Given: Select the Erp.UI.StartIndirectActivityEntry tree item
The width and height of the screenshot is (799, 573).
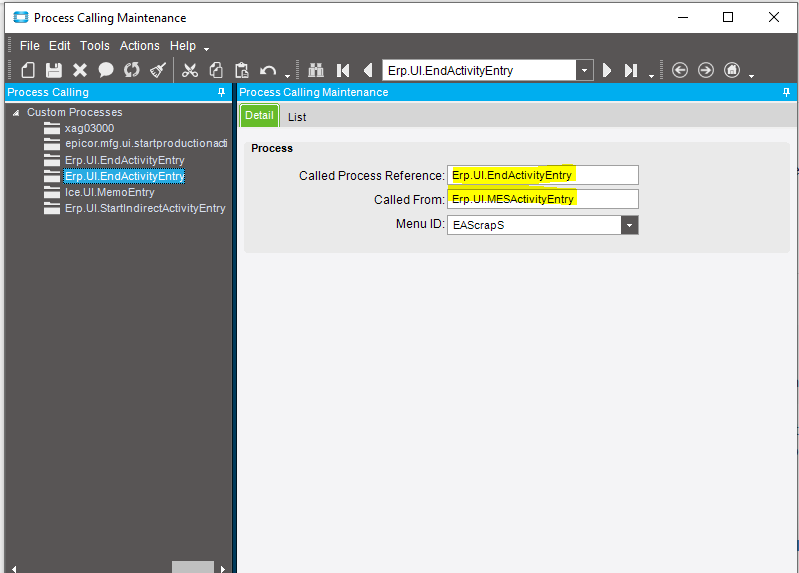Looking at the screenshot, I should tap(145, 208).
